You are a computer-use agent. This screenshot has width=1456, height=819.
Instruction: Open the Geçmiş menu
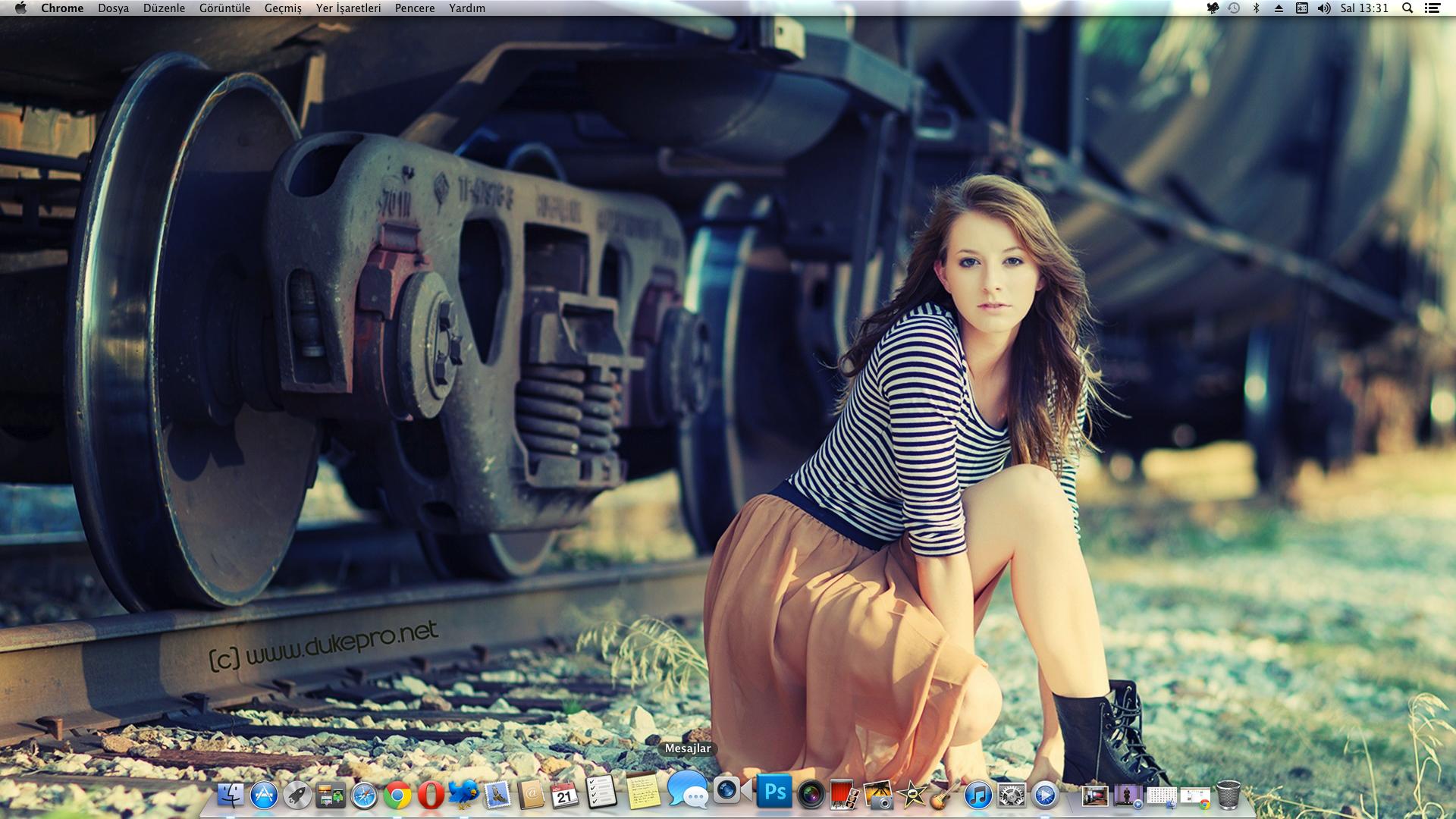tap(283, 8)
